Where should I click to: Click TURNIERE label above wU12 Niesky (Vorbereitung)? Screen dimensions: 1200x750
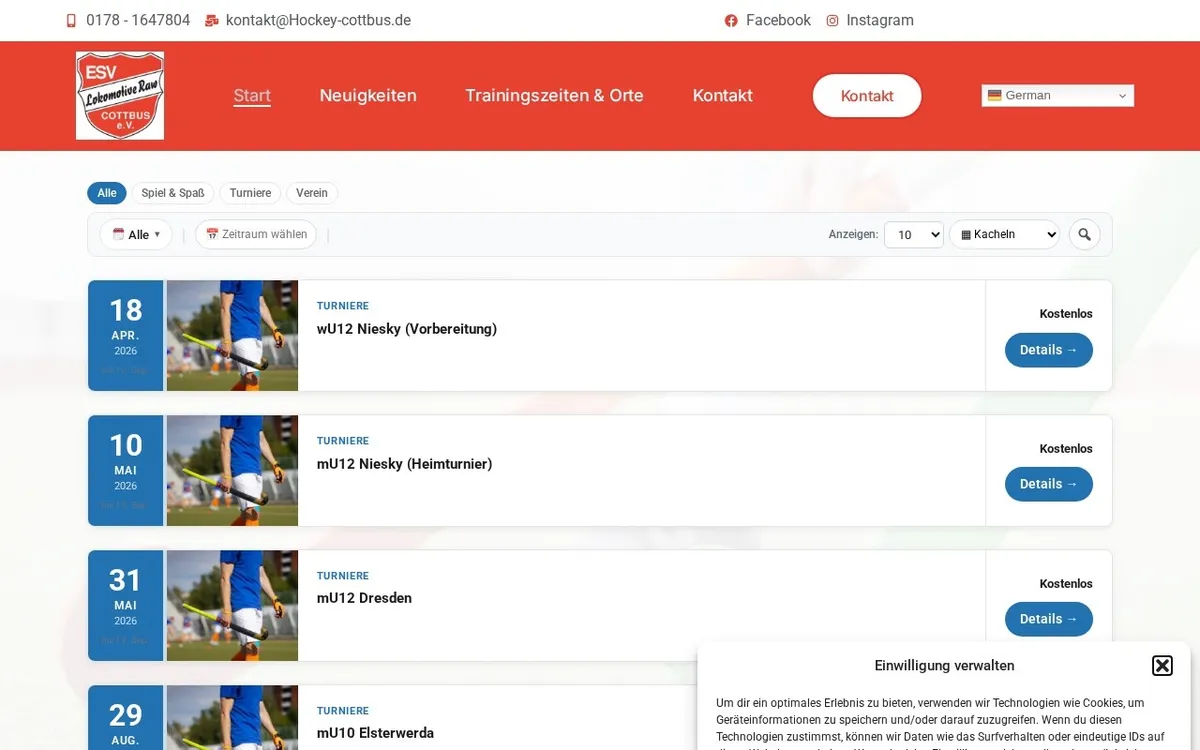point(343,306)
